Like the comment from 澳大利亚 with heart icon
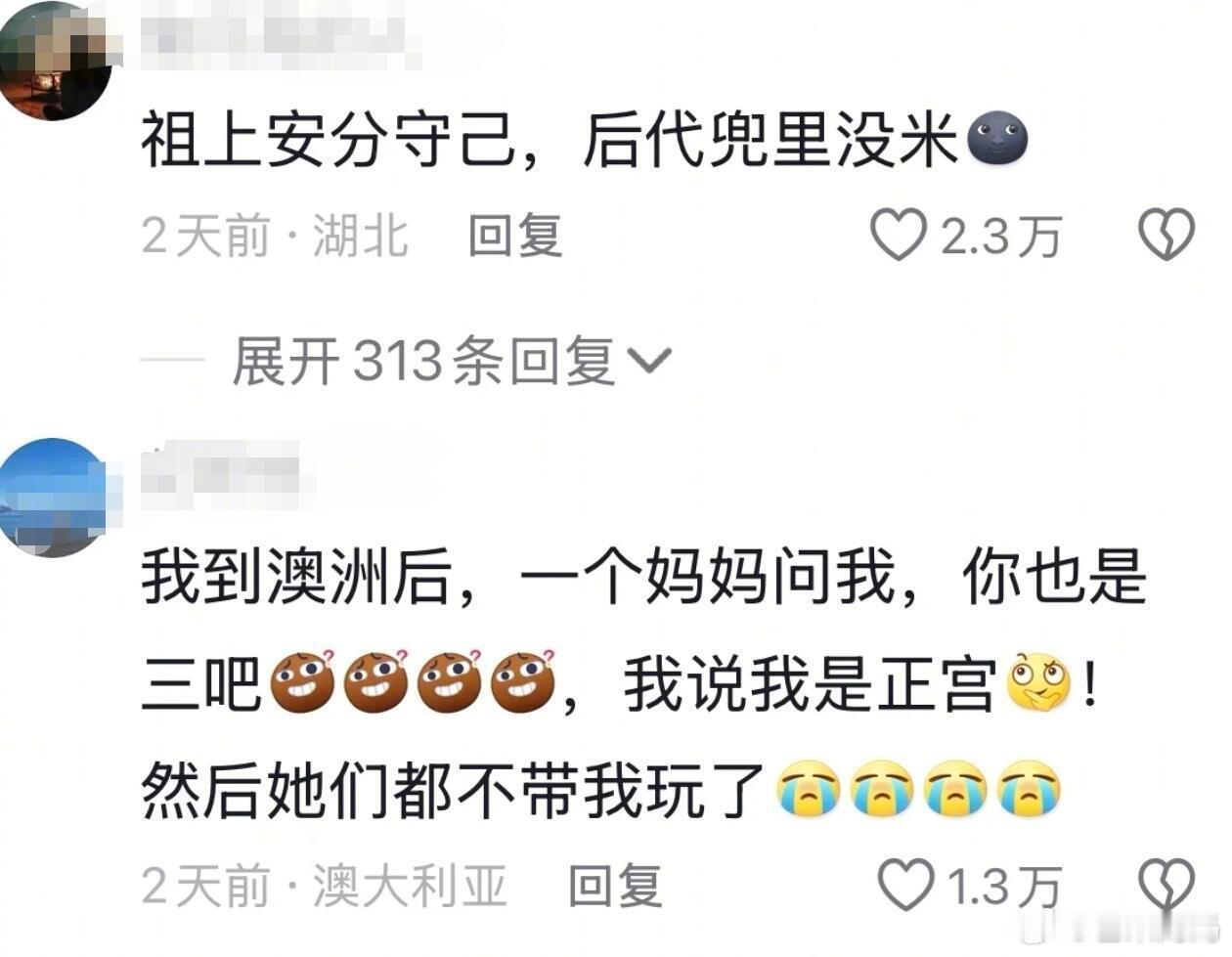 coord(904,885)
